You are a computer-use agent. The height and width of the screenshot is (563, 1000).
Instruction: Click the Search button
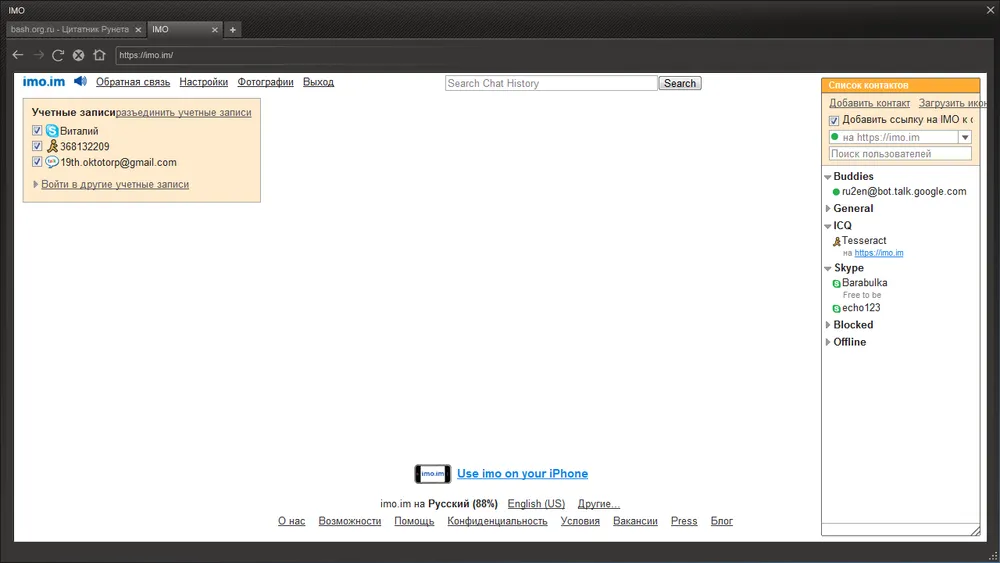point(680,83)
